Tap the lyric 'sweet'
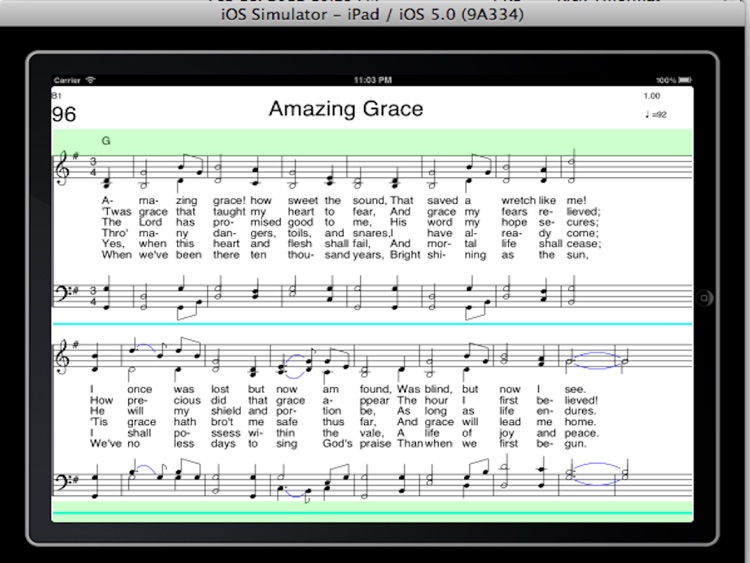 point(303,200)
